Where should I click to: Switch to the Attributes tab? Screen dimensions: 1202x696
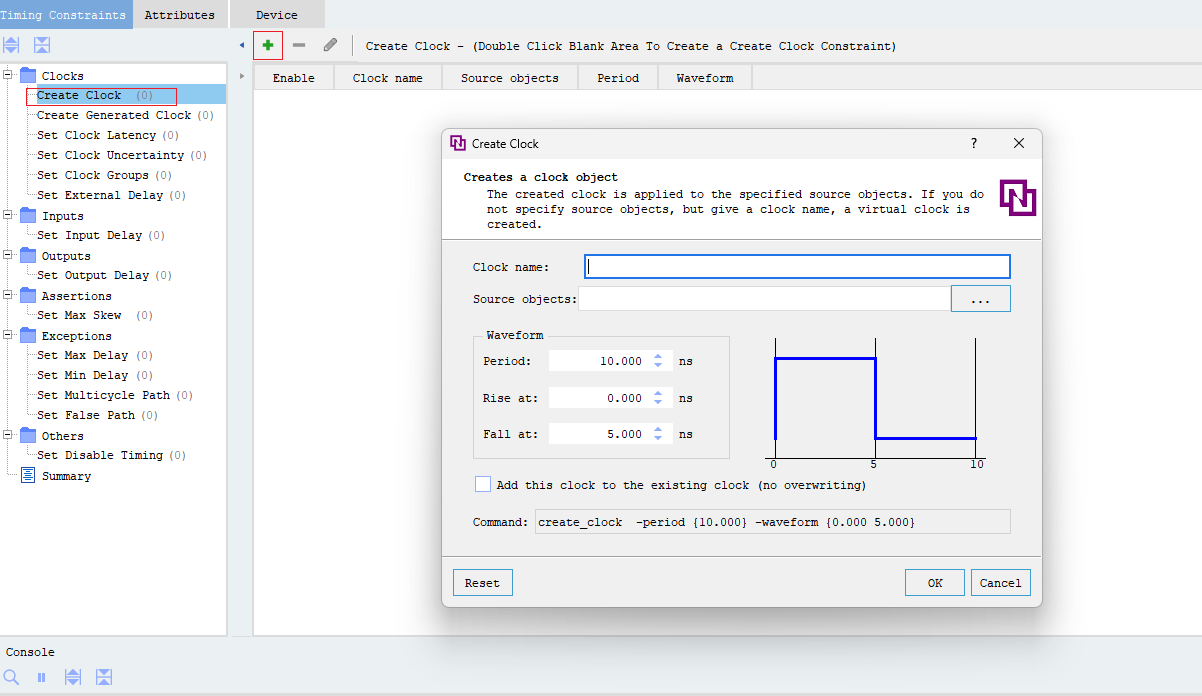[180, 14]
